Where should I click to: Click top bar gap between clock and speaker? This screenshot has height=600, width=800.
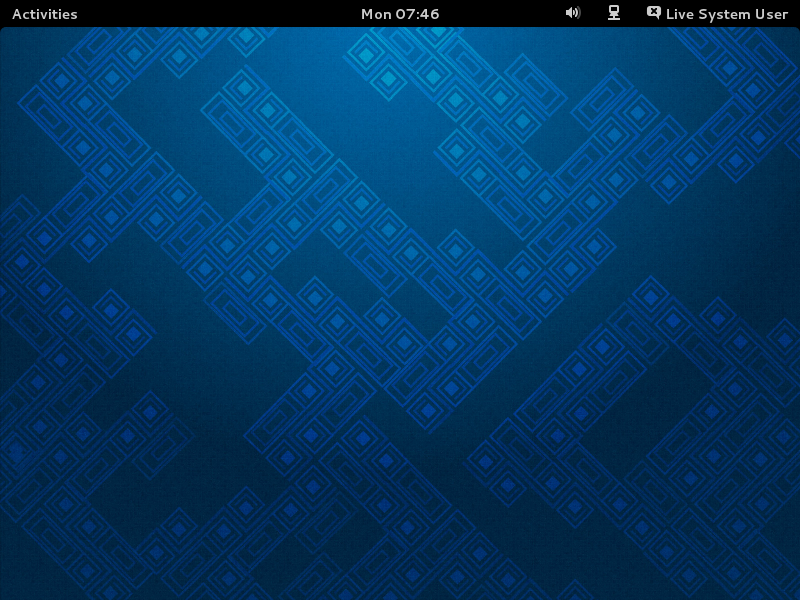coord(500,14)
